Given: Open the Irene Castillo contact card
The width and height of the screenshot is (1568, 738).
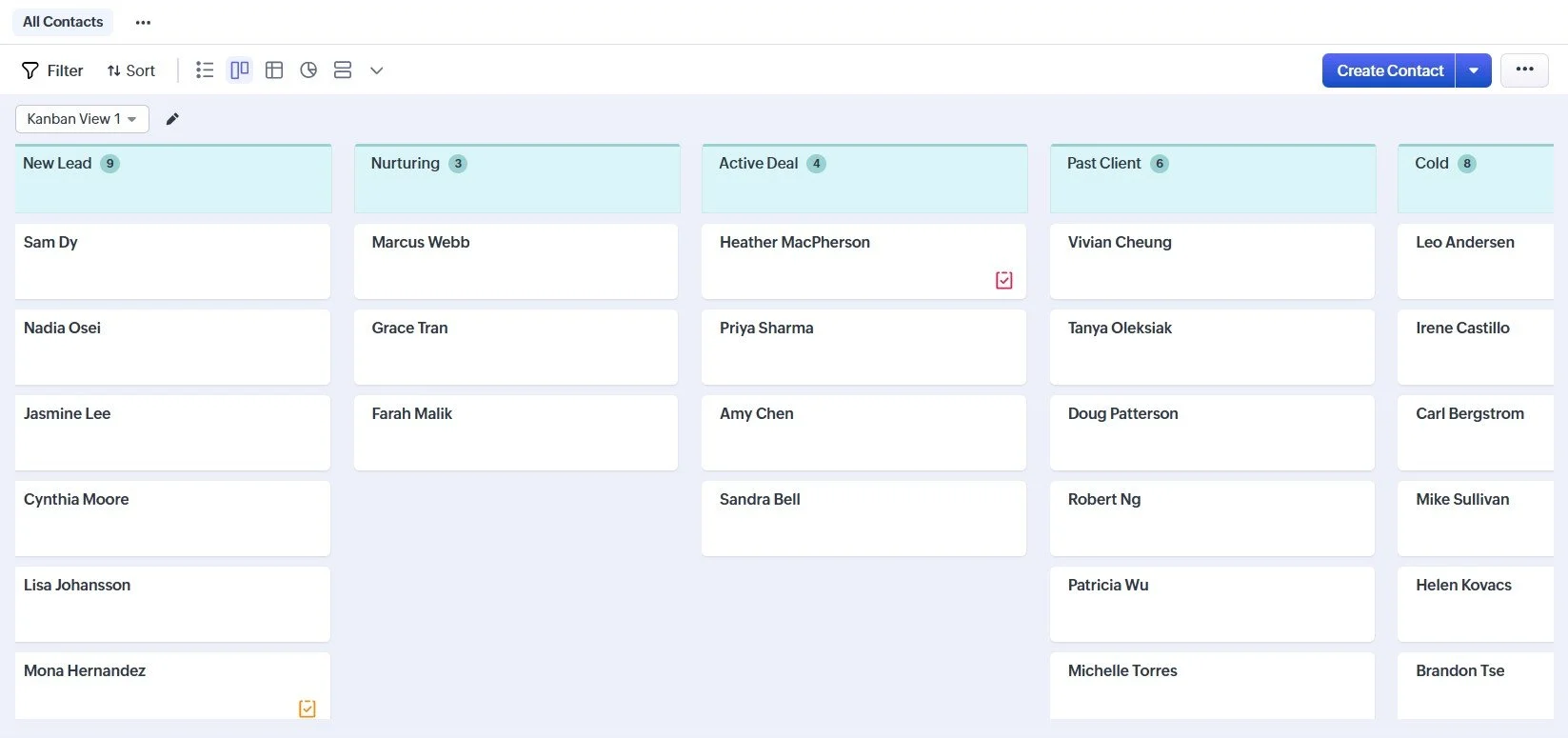Looking at the screenshot, I should pos(1476,348).
